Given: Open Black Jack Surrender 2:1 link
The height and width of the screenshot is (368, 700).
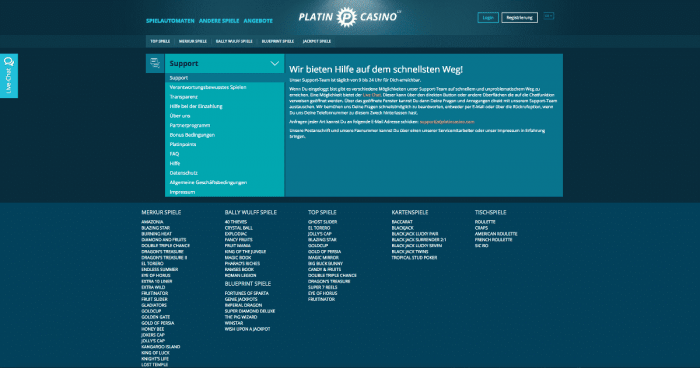Looking at the screenshot, I should (x=419, y=240).
